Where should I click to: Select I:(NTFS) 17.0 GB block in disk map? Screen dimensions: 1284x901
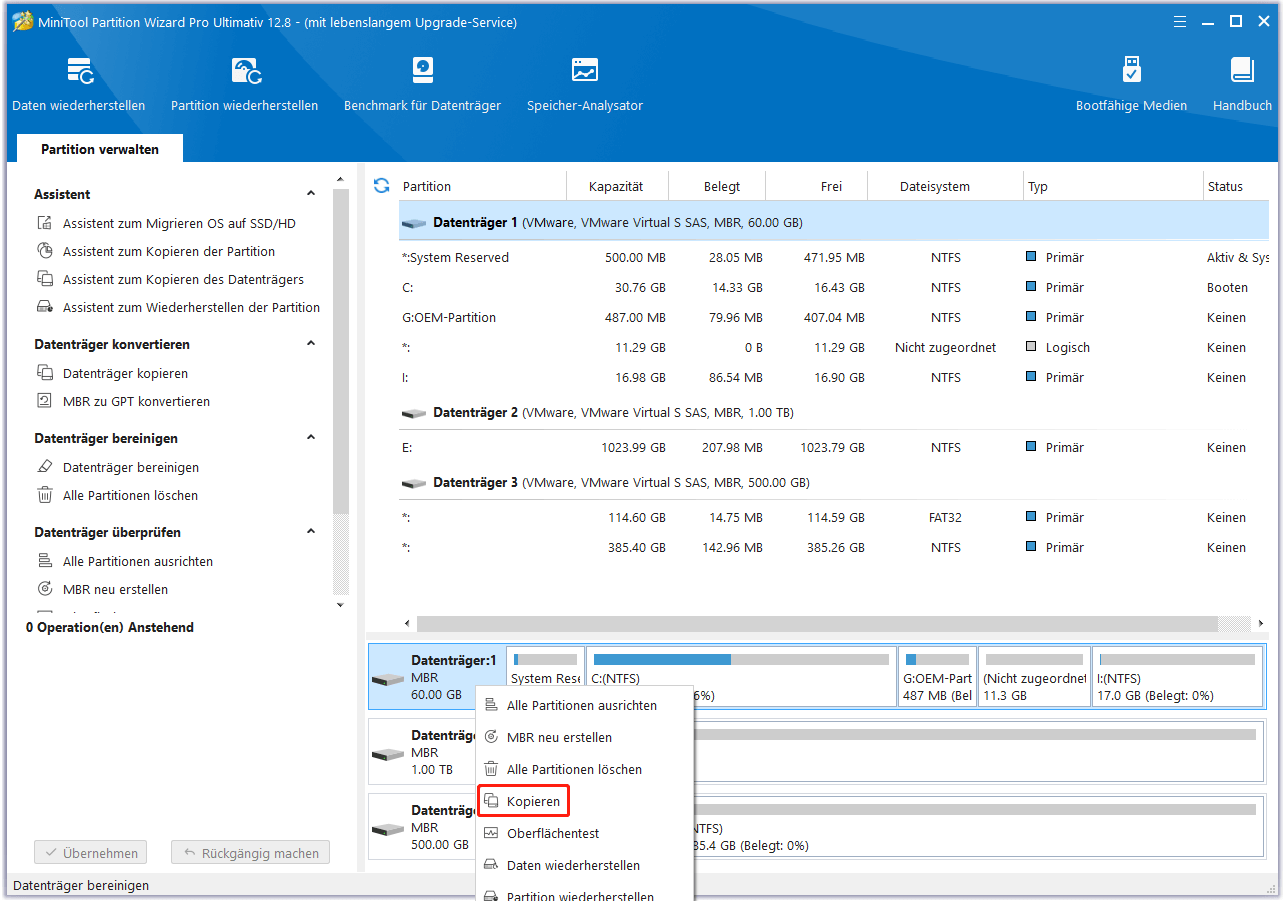(x=1177, y=677)
